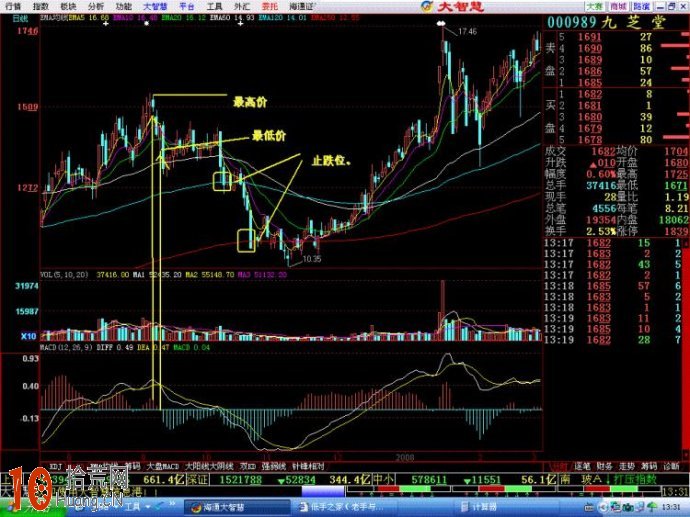Select sell level 5 price 1691

(589, 37)
